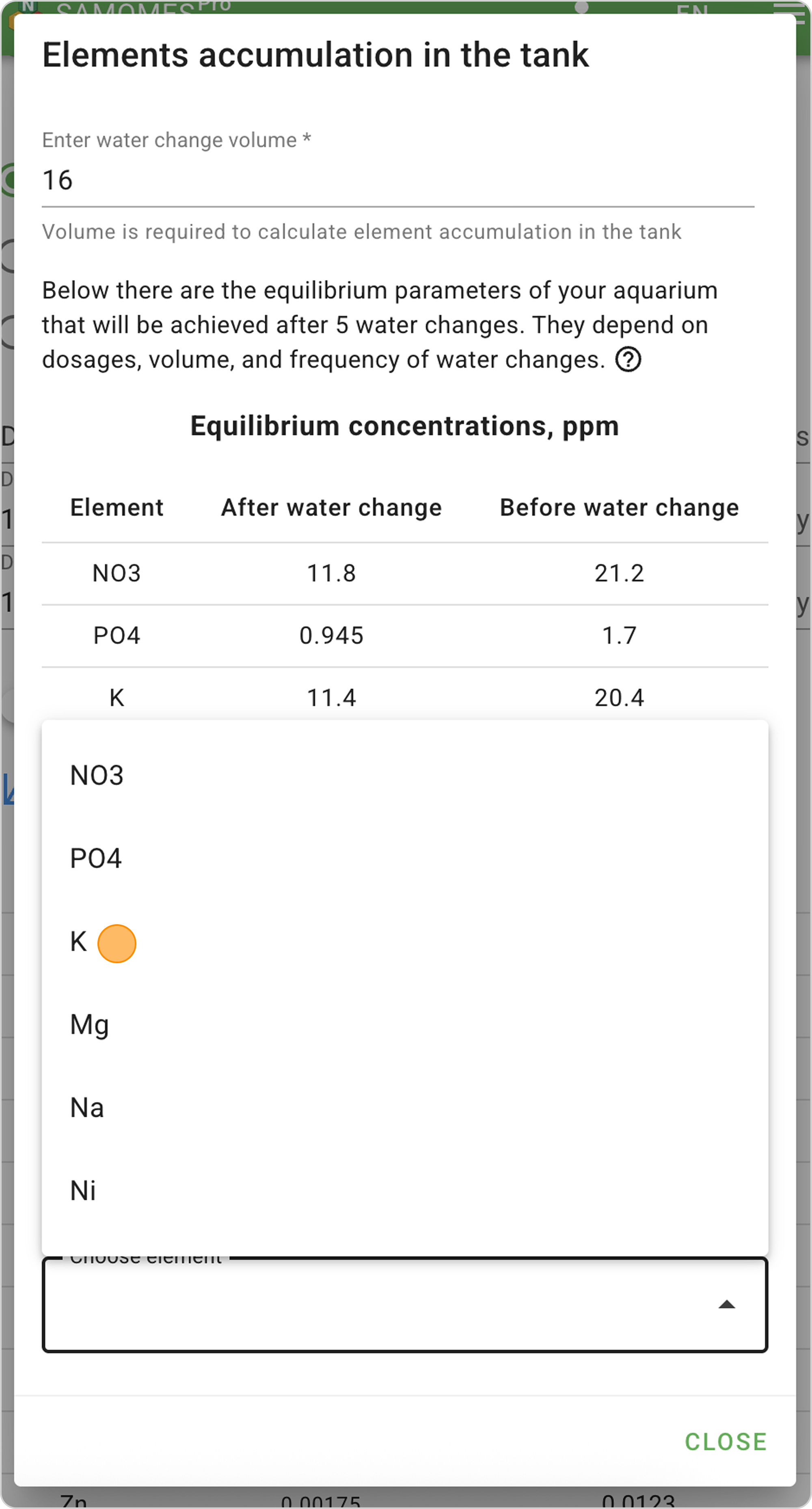812x1509 pixels.
Task: Click the NO3 after-change value 11.8
Action: click(x=332, y=573)
